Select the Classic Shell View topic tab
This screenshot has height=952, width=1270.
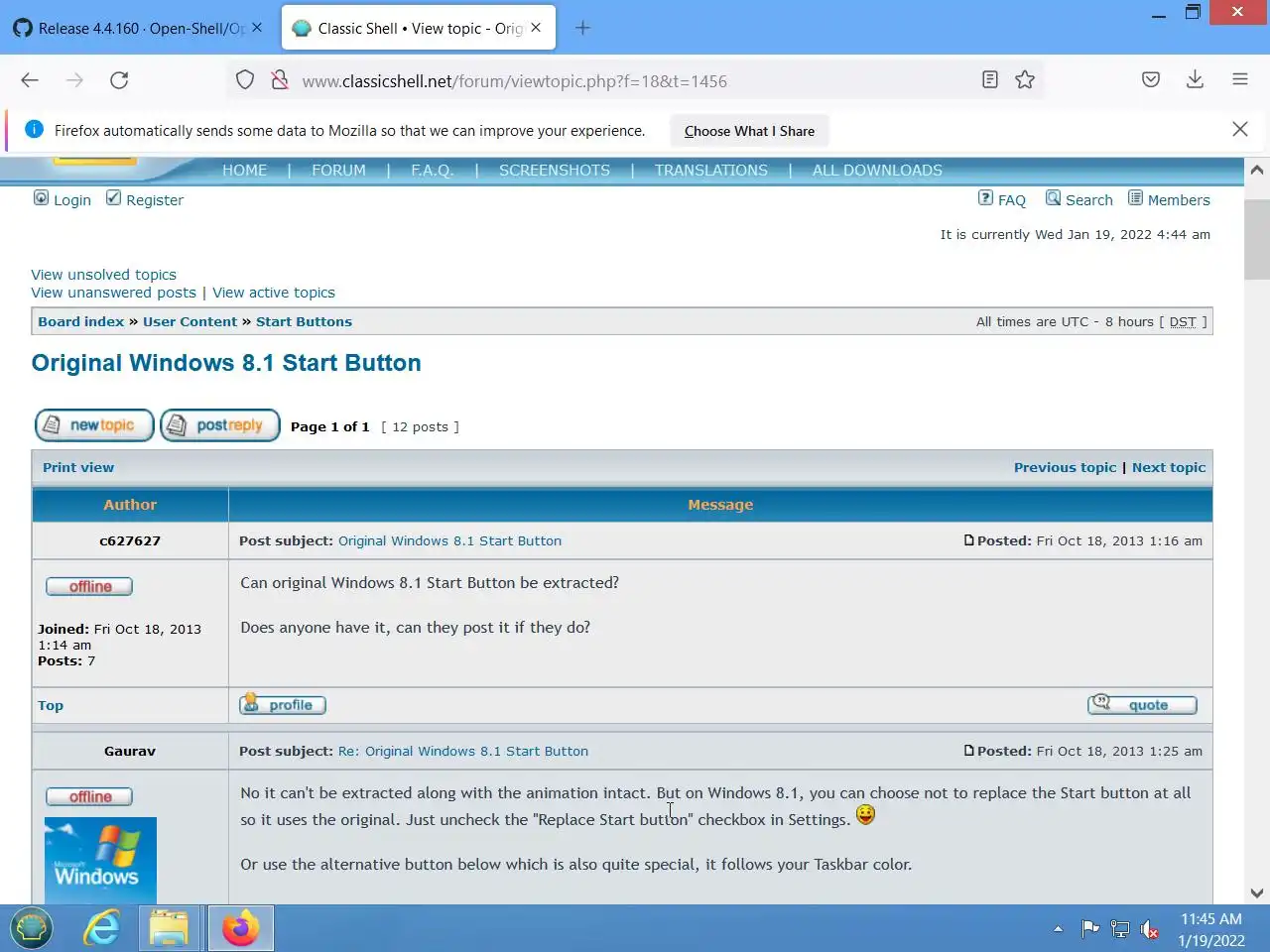[419, 28]
